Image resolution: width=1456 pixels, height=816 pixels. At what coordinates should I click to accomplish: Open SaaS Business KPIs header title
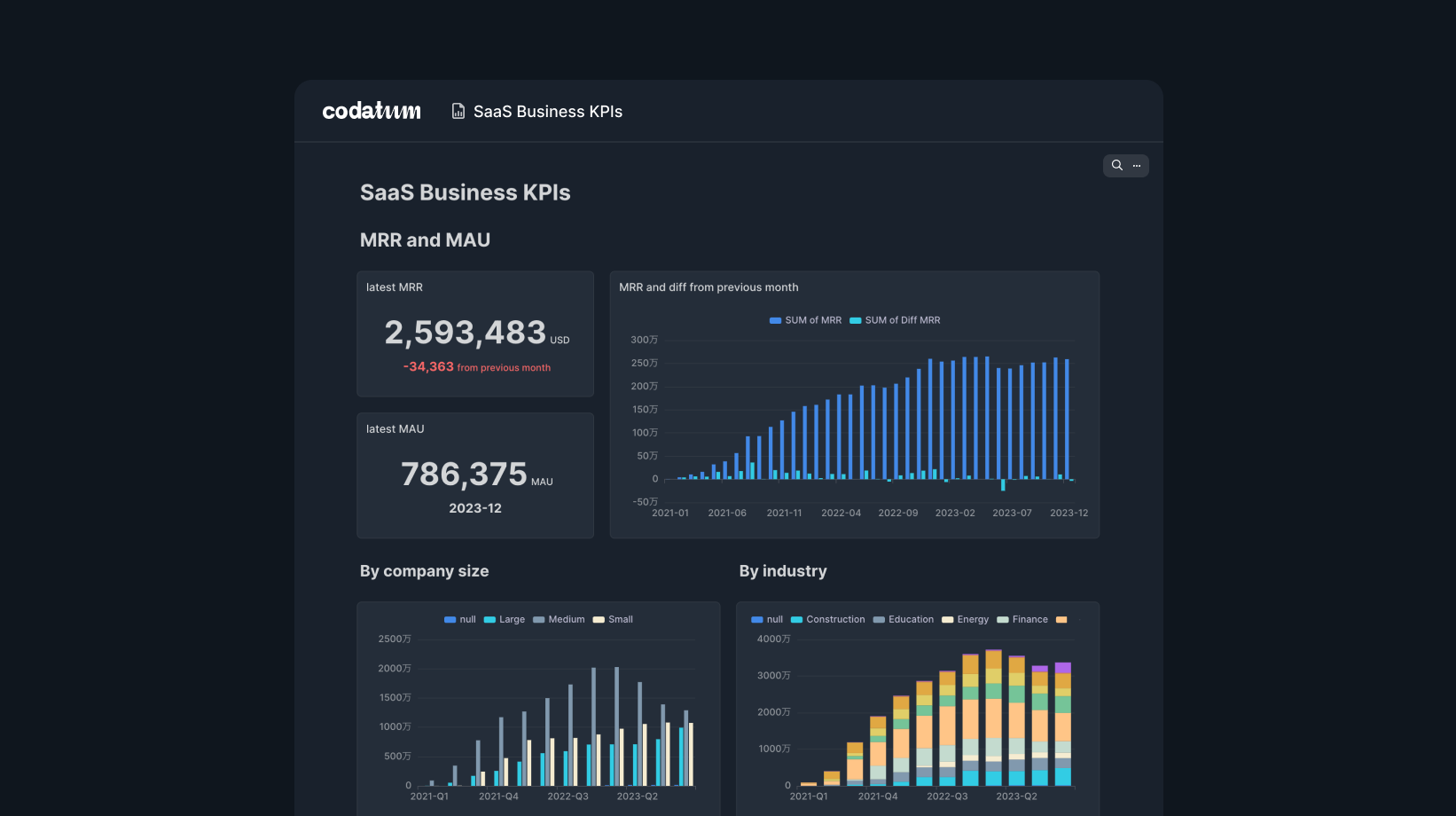coord(548,112)
